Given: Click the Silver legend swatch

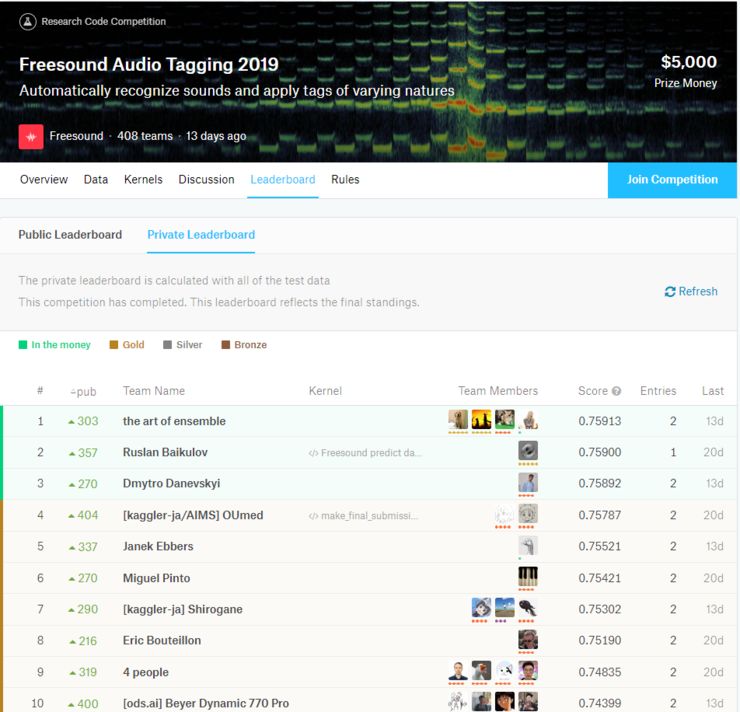Looking at the screenshot, I should [x=168, y=345].
